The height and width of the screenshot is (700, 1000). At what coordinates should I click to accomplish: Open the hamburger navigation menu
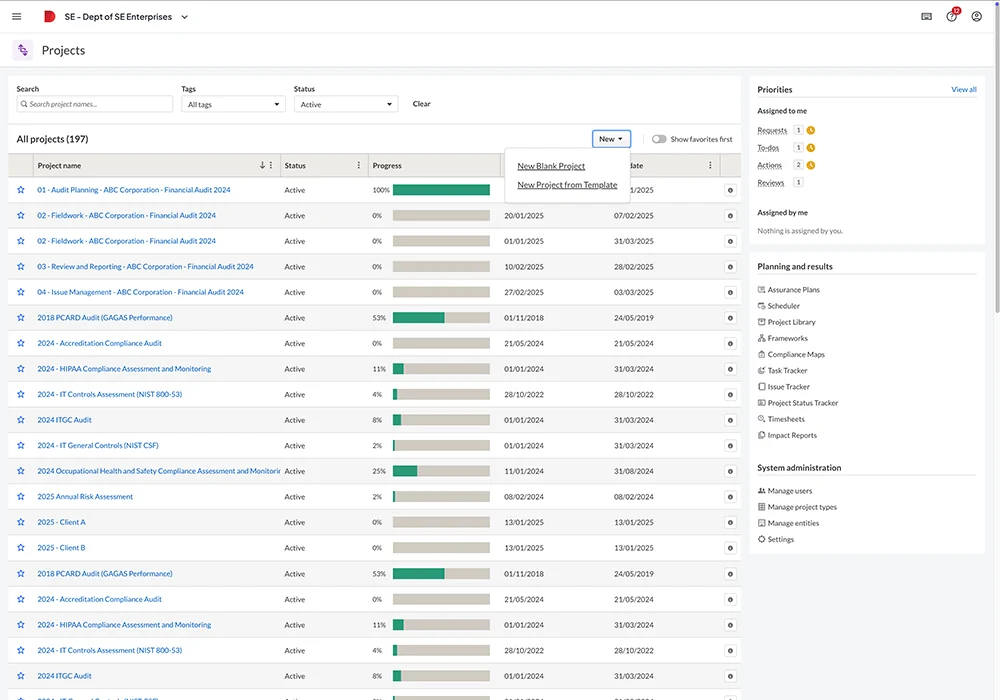(x=16, y=16)
